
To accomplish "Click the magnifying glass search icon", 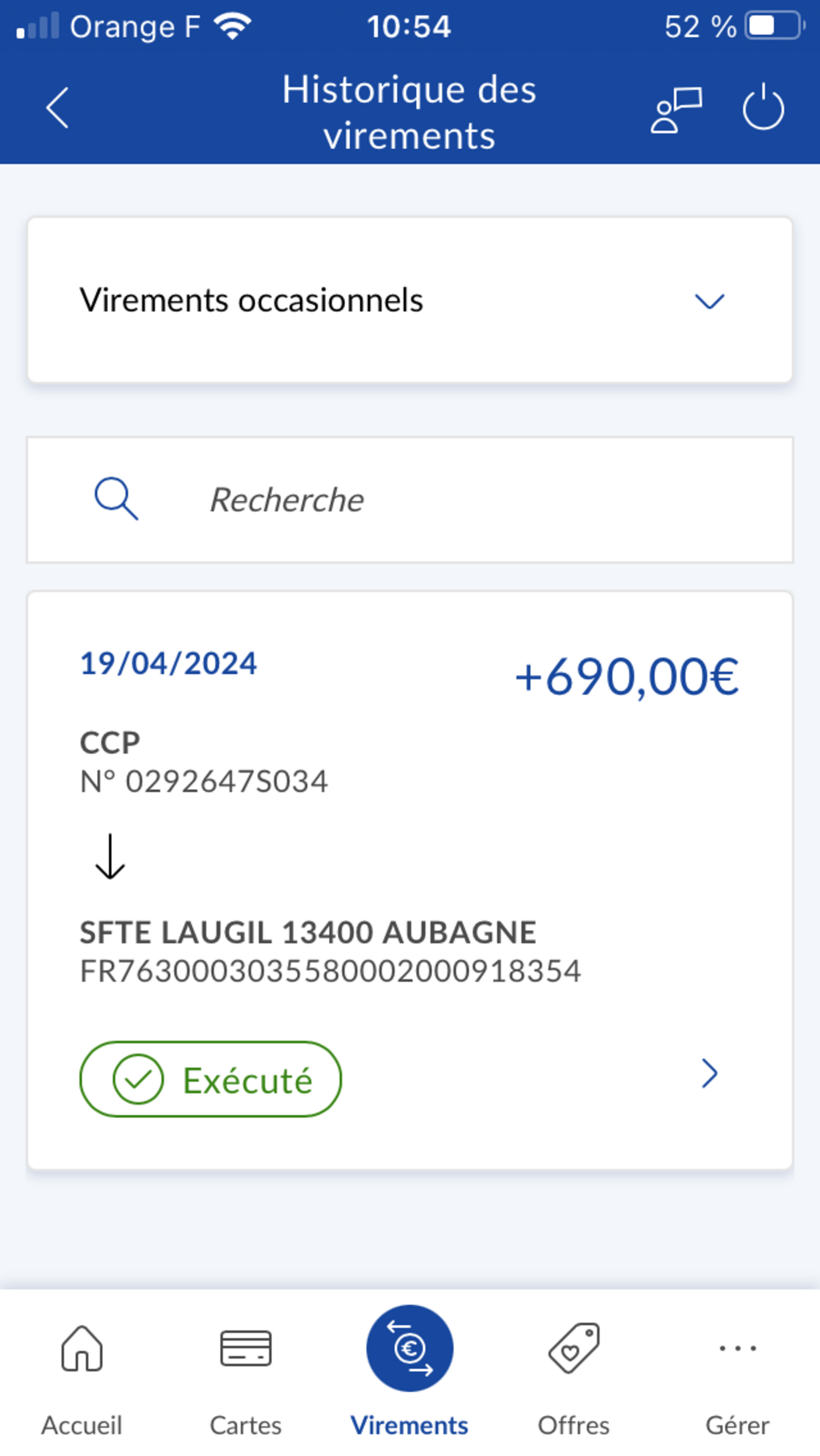I will pos(116,498).
